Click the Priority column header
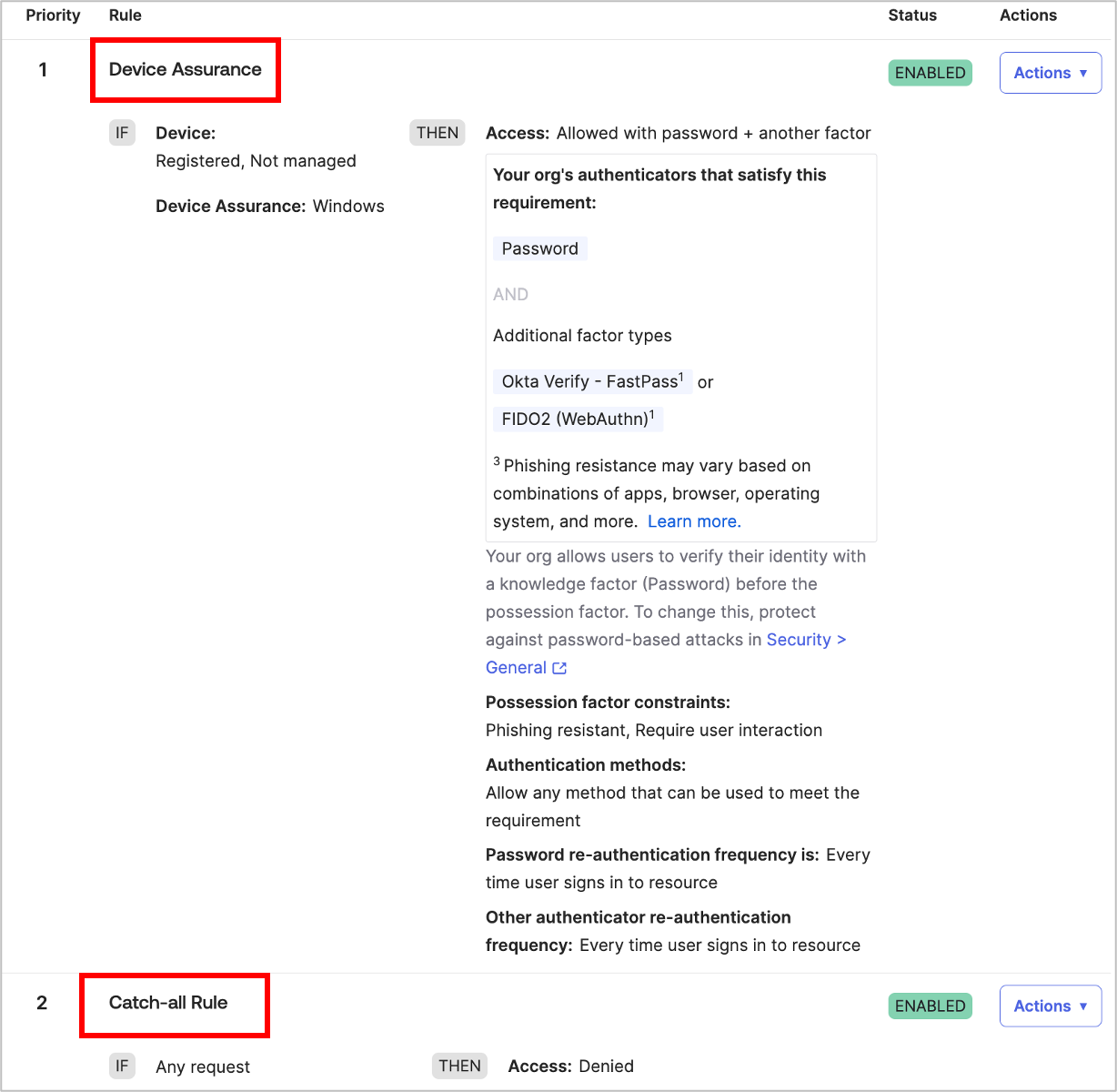The height and width of the screenshot is (1092, 1117). point(53,15)
